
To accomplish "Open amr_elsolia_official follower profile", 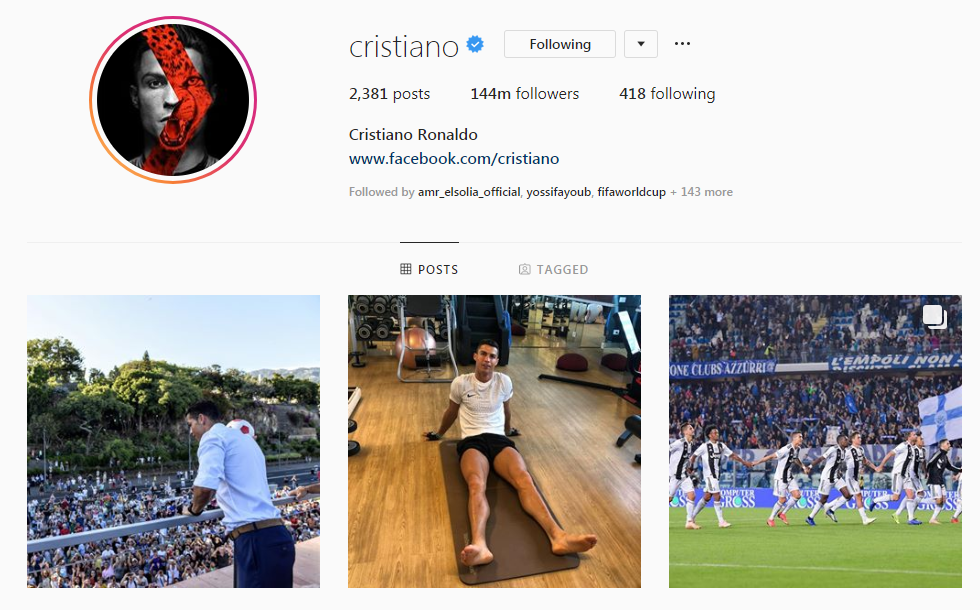I will point(469,192).
